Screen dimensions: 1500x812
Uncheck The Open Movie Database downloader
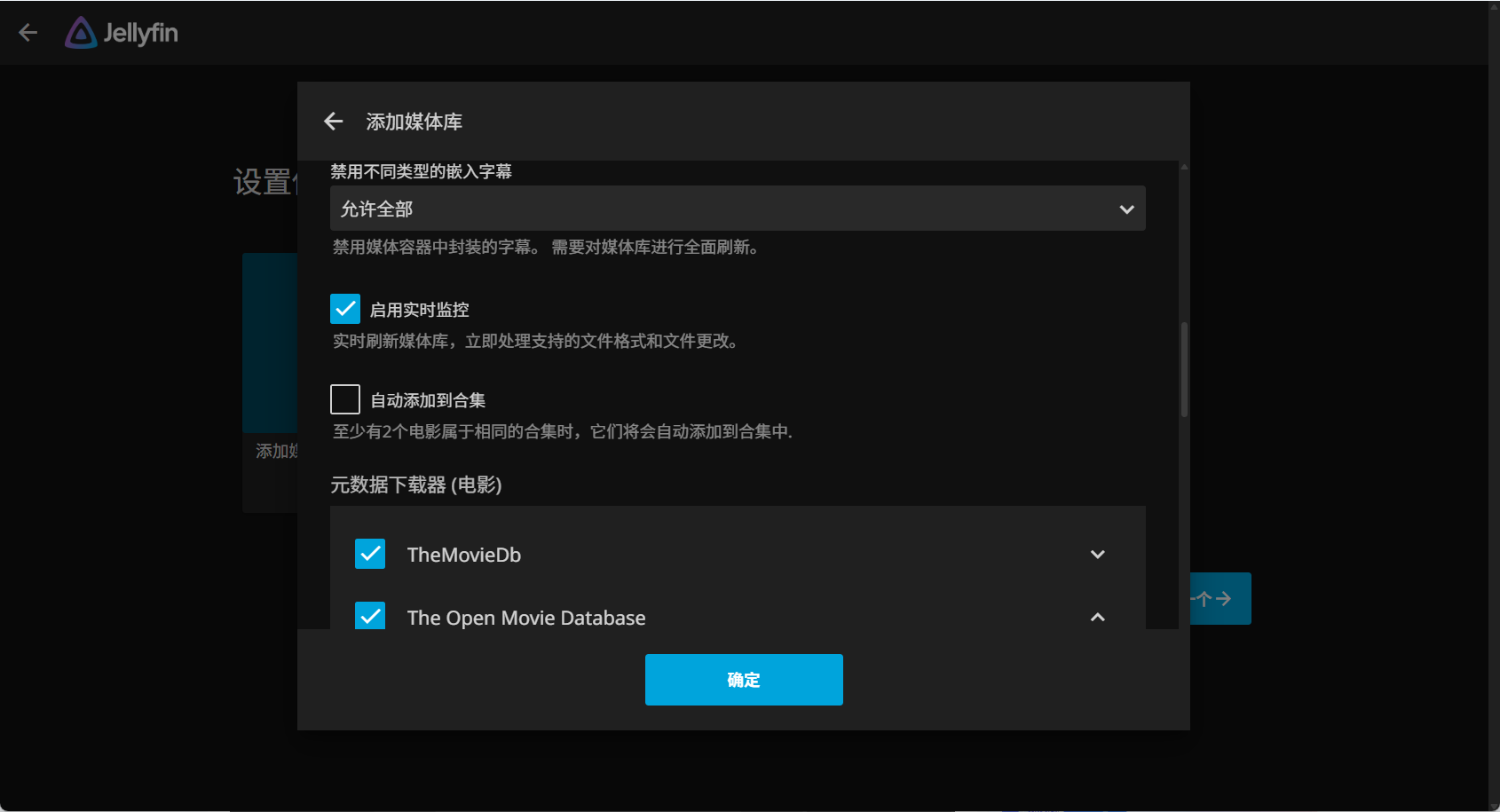[x=370, y=616]
